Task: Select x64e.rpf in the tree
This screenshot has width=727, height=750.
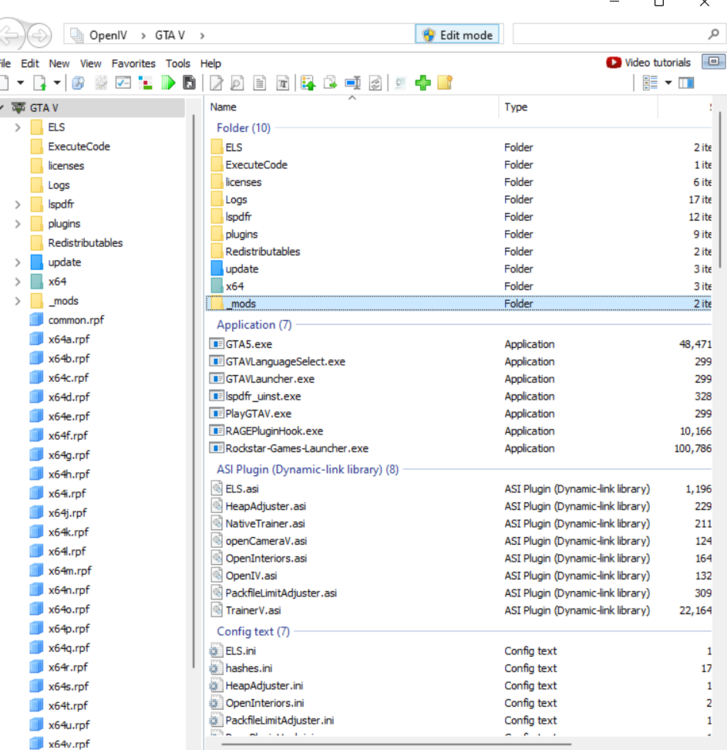Action: (x=68, y=416)
